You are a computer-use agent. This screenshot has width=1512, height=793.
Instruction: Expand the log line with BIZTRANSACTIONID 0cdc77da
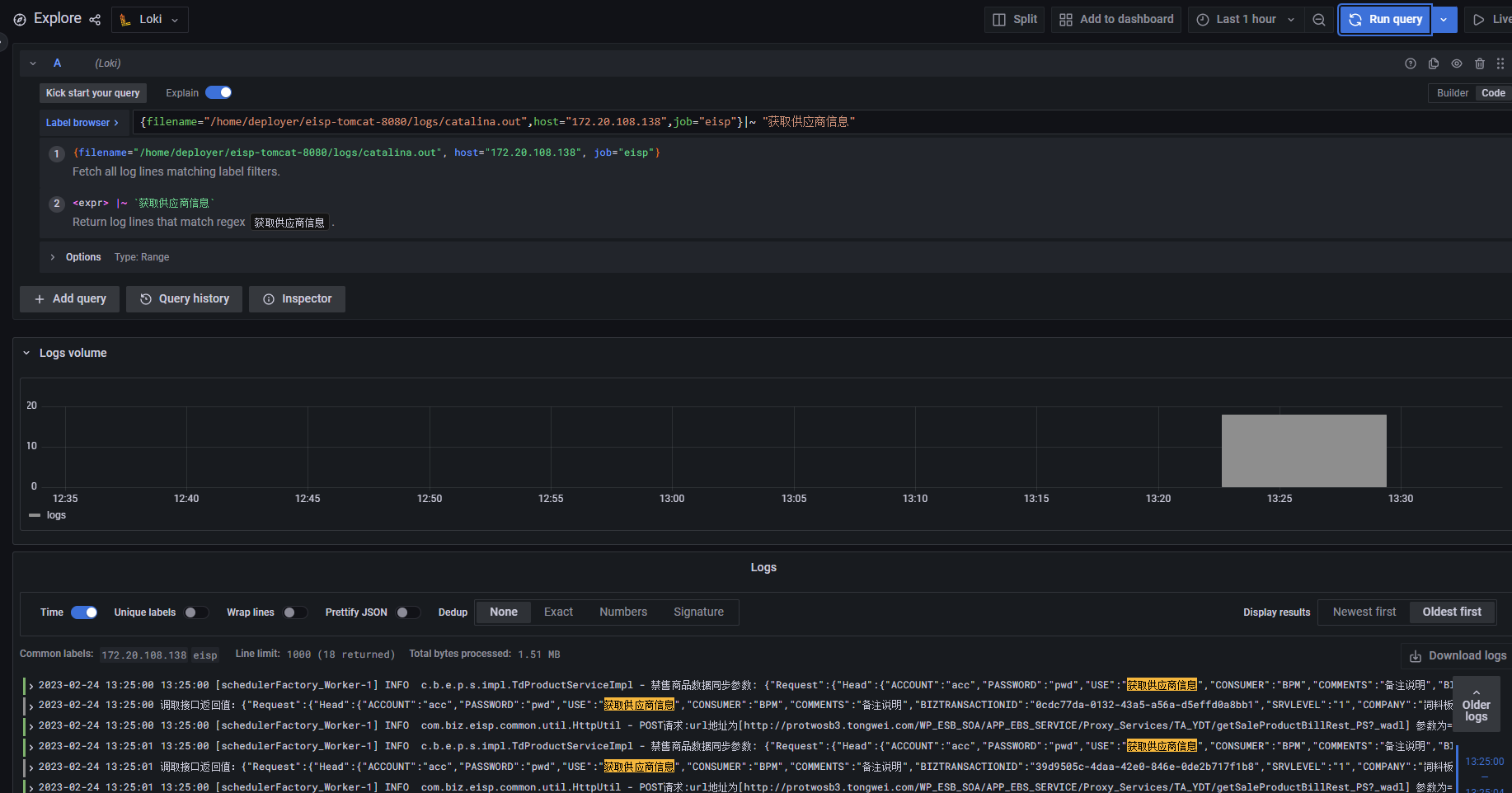[31, 706]
